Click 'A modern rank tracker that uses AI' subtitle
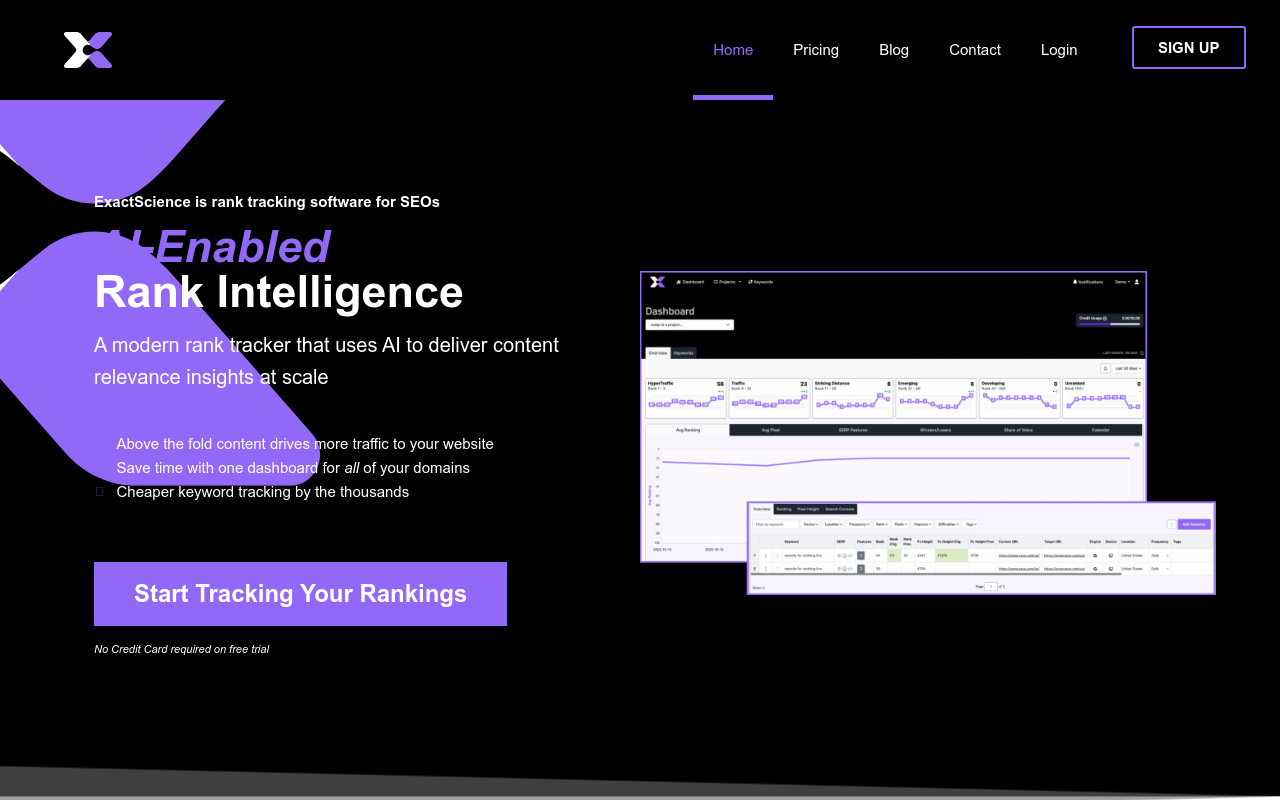This screenshot has width=1280, height=800. point(326,361)
